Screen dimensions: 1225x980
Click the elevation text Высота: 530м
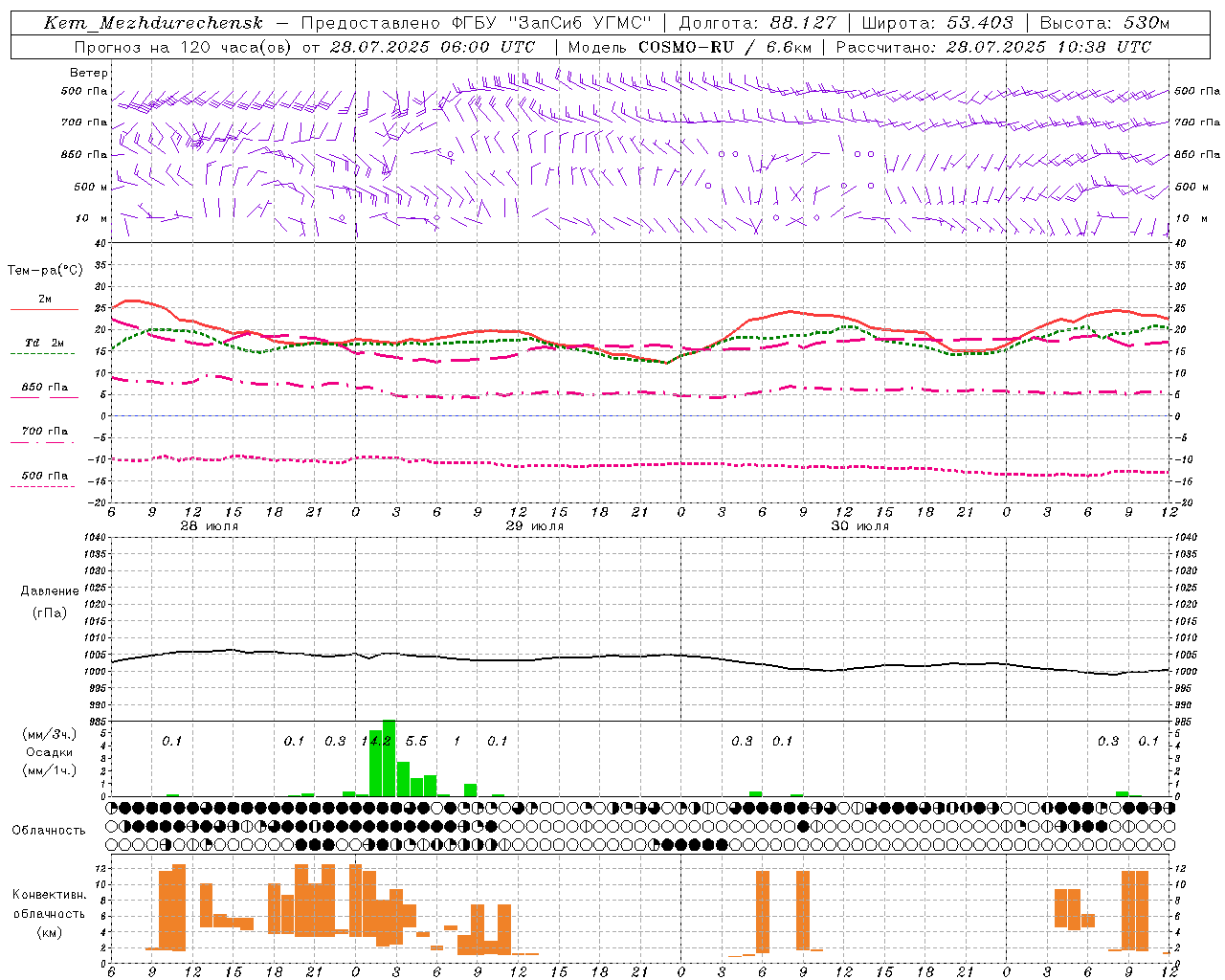[x=1104, y=23]
